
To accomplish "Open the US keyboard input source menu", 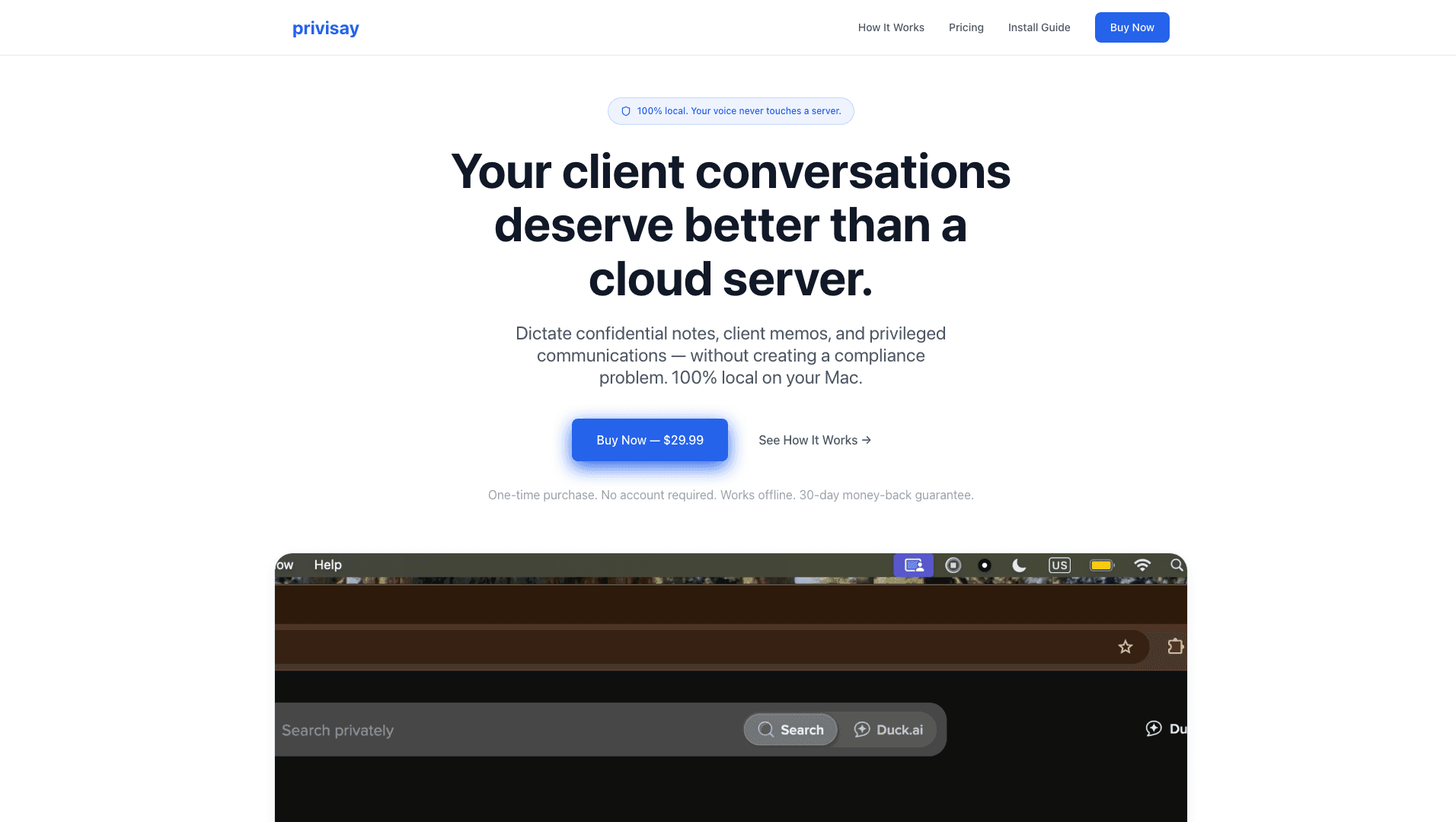I will [x=1060, y=565].
